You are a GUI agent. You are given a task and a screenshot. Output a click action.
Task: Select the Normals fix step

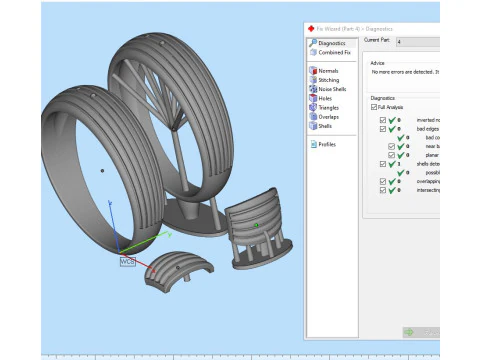point(324,71)
